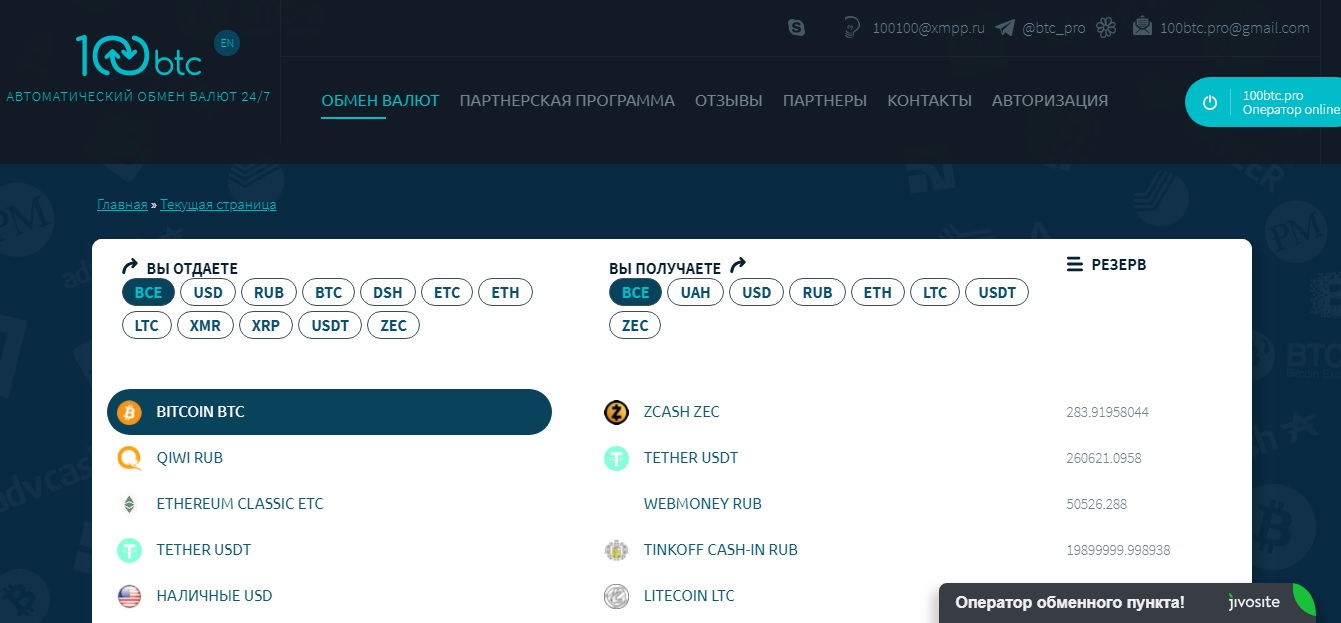Click the Telegram icon beside @btc_pro
Screen dimensions: 1341x623
(x=1005, y=28)
